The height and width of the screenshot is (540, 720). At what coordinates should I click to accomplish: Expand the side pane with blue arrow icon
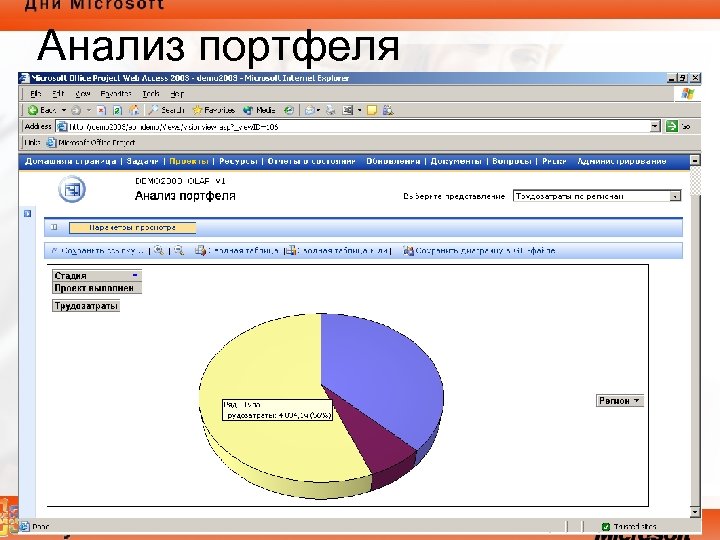coord(28,214)
